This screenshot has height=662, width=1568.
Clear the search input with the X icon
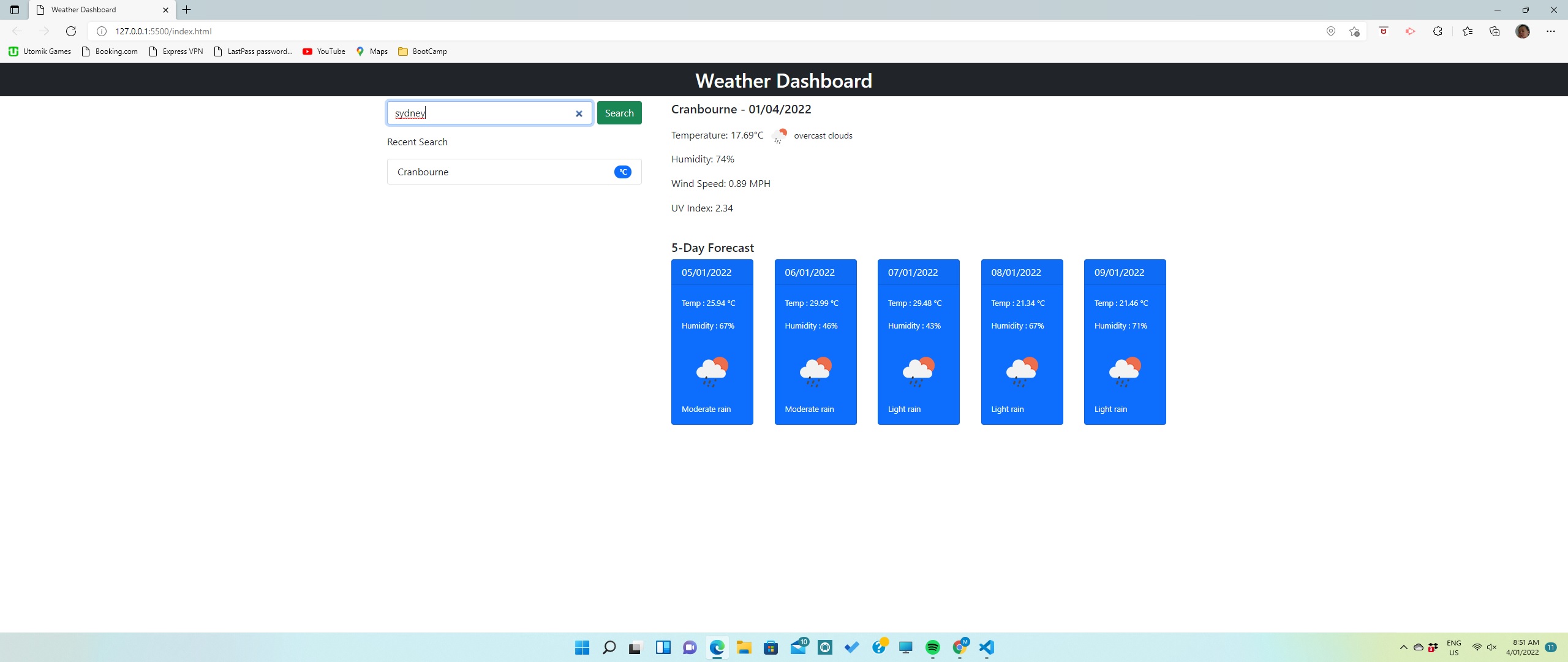point(578,113)
